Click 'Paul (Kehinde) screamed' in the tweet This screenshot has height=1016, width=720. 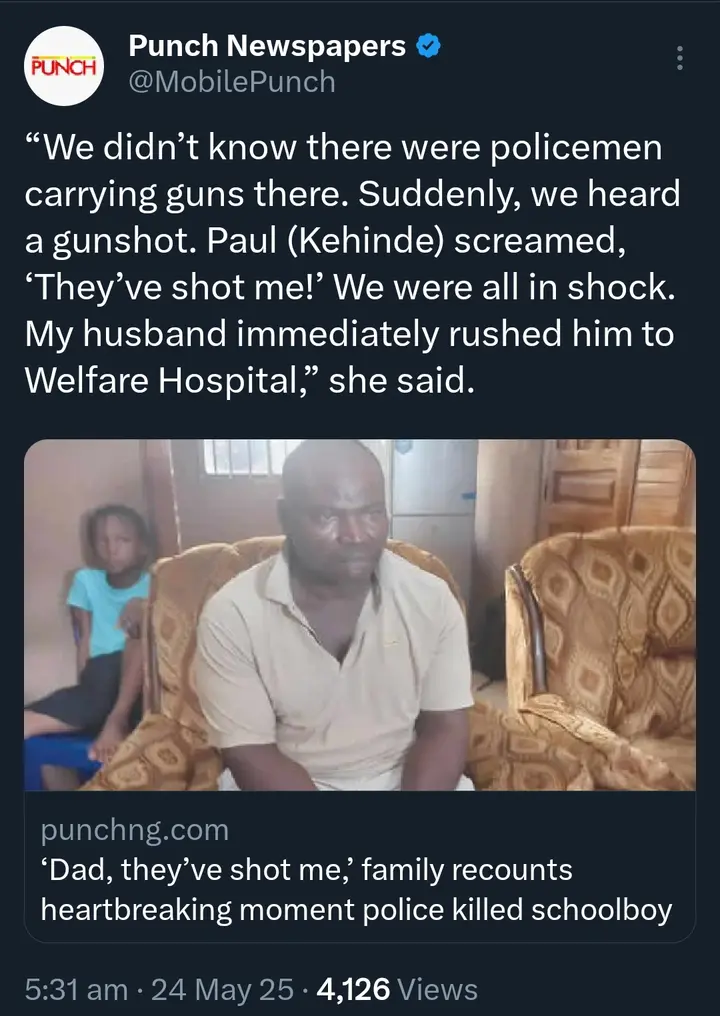click(416, 241)
